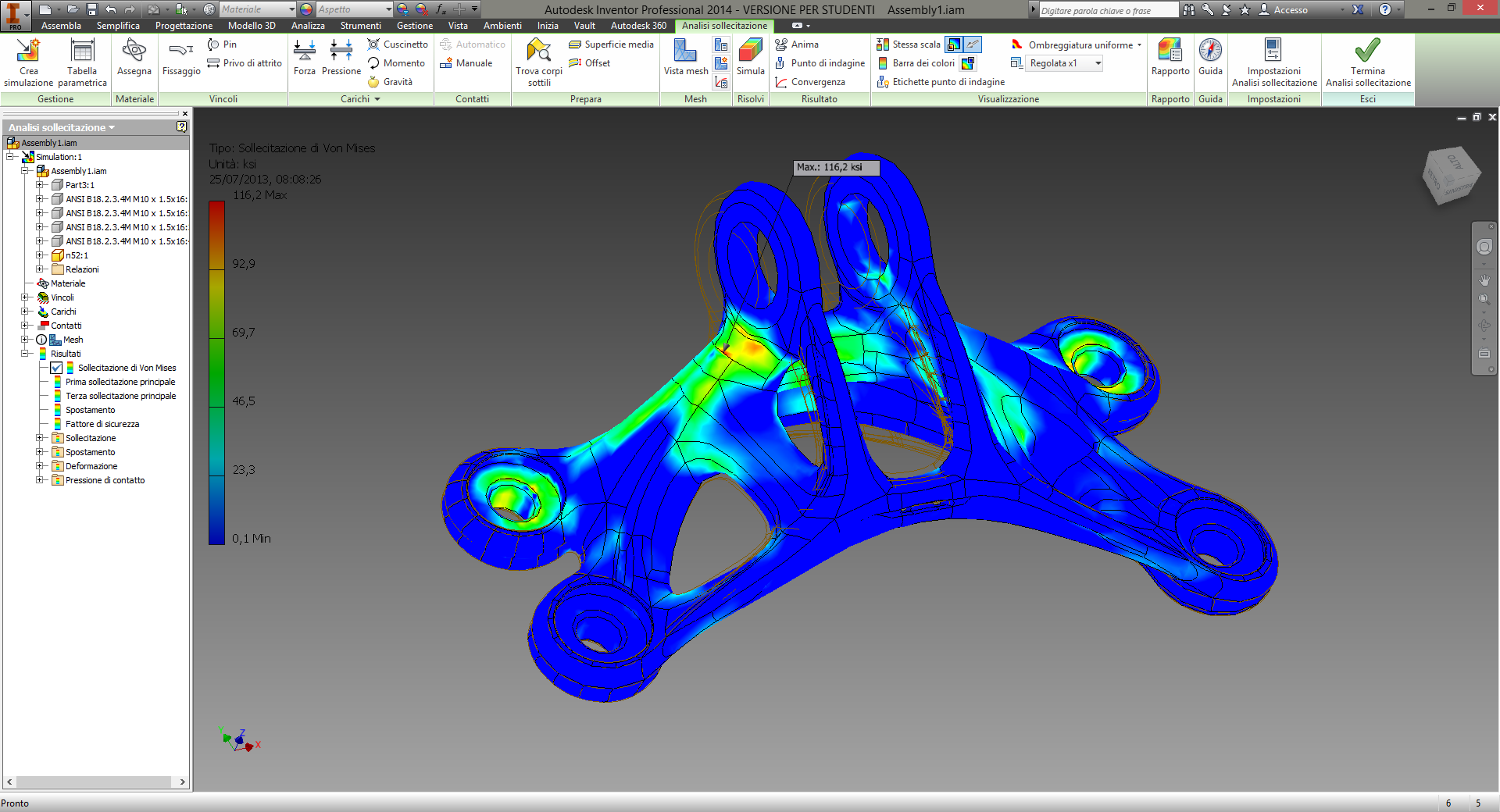Click Termina Analisi sollecitazione checkmark
The image size is (1500, 812).
(x=1368, y=51)
